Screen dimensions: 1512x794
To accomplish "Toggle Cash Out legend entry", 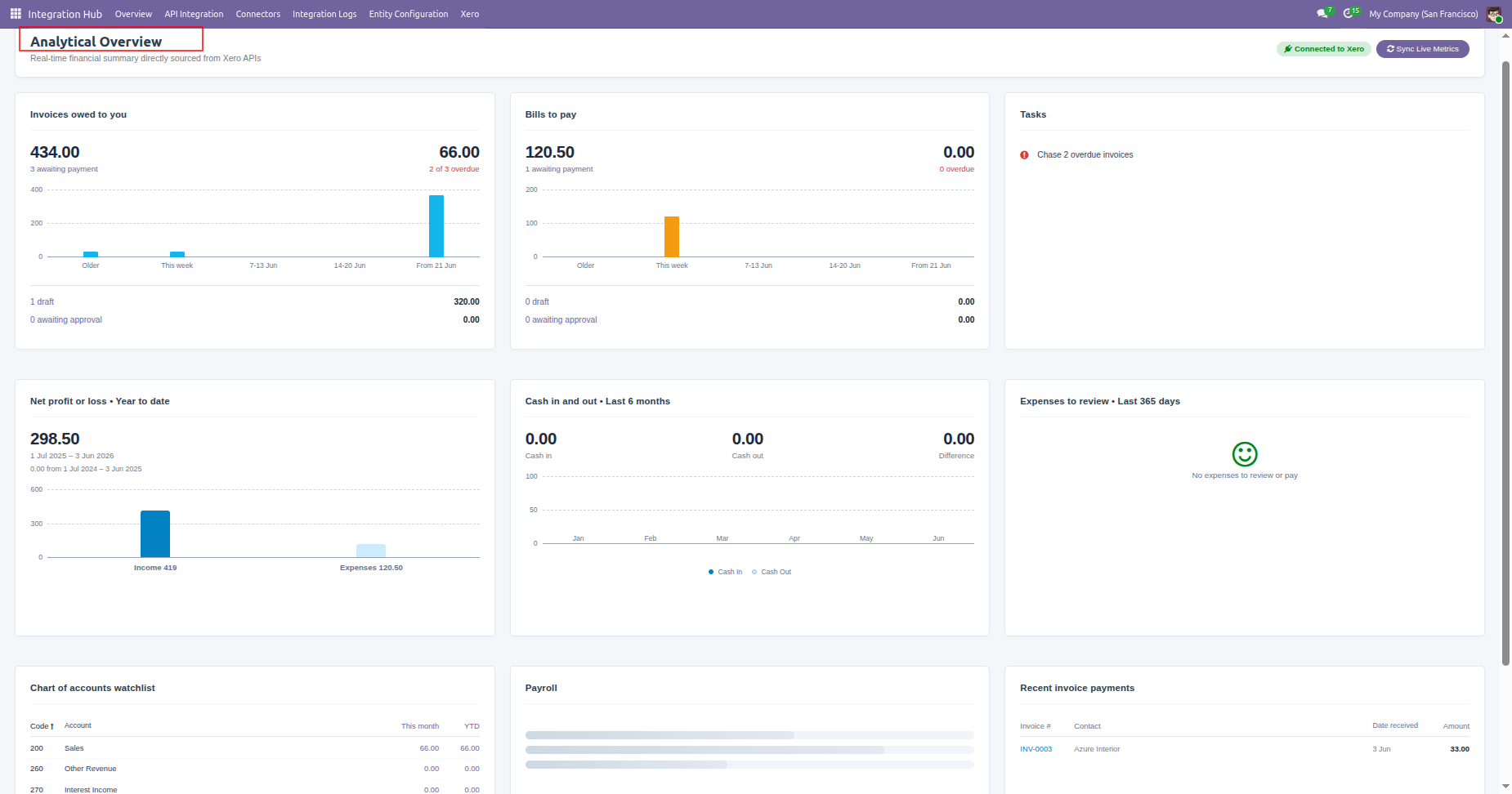I will point(772,572).
